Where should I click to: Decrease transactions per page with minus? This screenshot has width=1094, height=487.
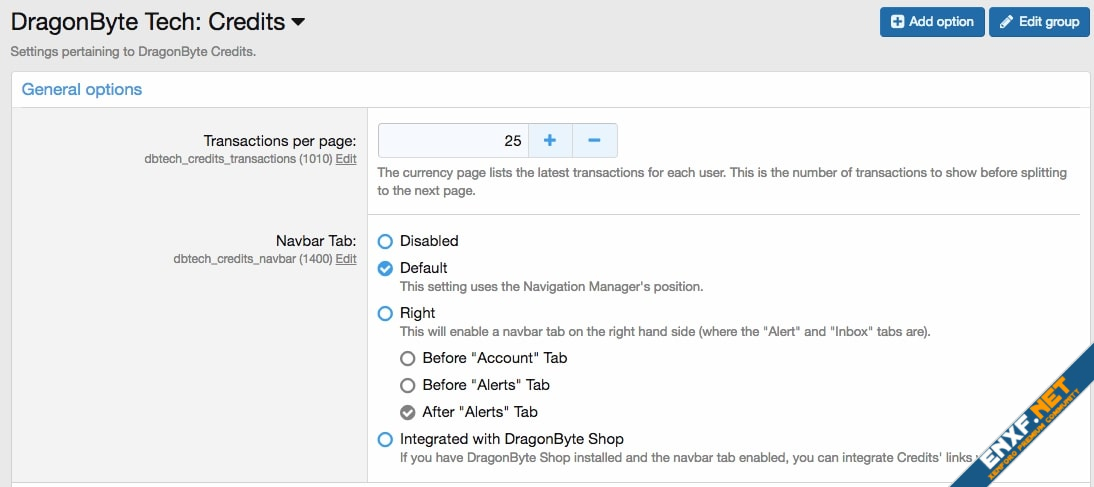click(x=594, y=140)
